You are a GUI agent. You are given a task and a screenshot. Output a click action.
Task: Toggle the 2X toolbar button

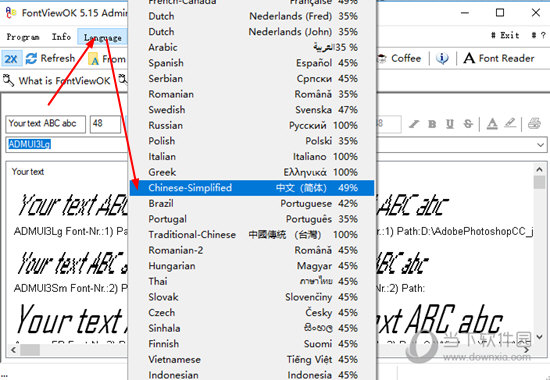[11, 59]
